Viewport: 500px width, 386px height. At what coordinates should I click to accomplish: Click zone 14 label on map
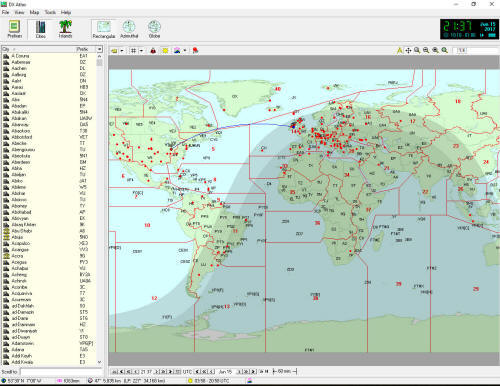pyautogui.click(x=294, y=131)
